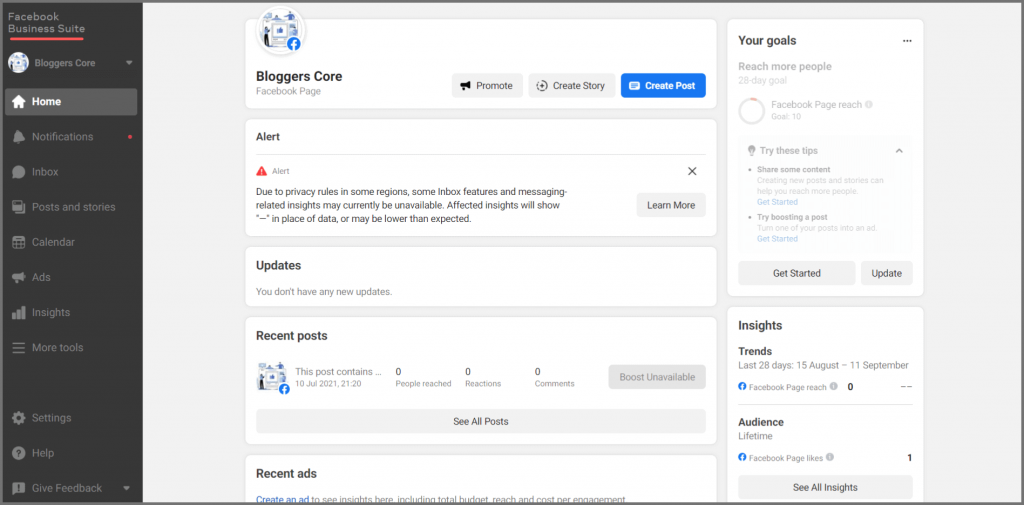This screenshot has height=505, width=1024.
Task: Click the blue Create Post button
Action: pos(663,86)
